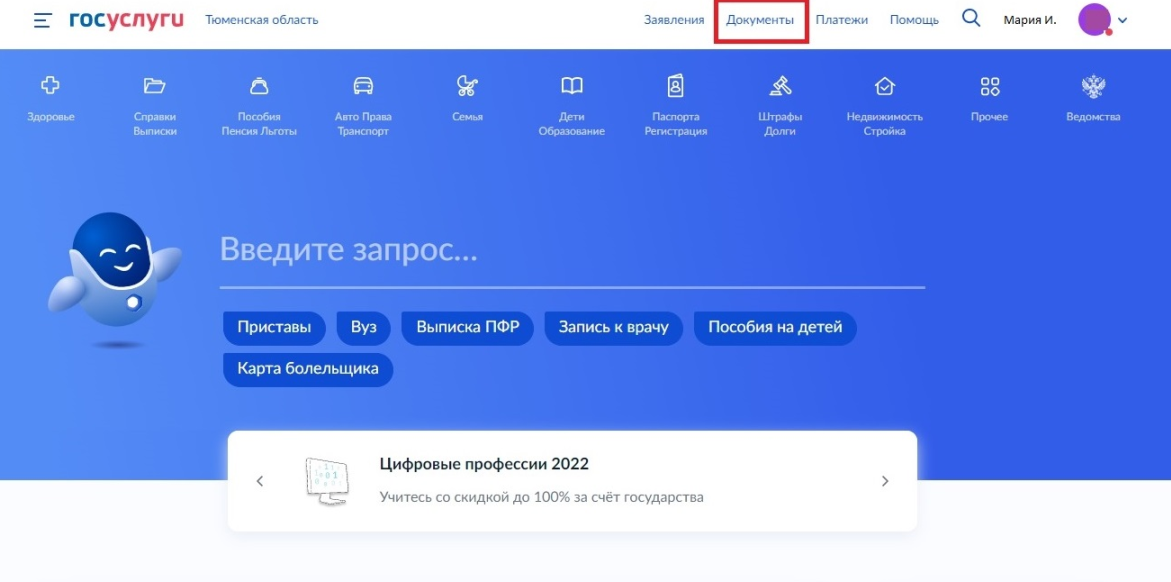
Task: Open the search magnifier icon
Action: (971, 19)
